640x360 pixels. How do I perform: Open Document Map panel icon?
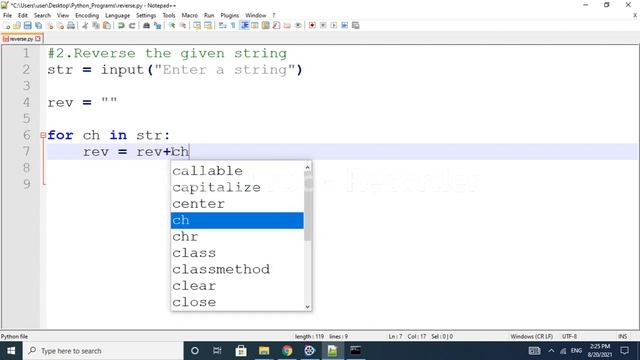(x=265, y=25)
